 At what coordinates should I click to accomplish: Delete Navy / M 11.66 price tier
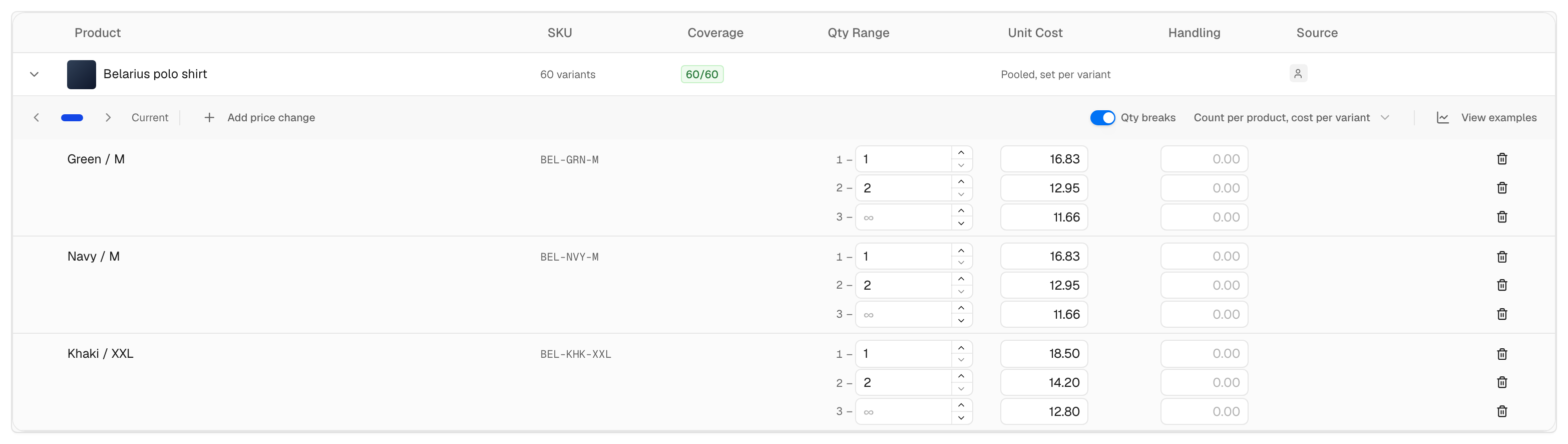coord(1501,314)
